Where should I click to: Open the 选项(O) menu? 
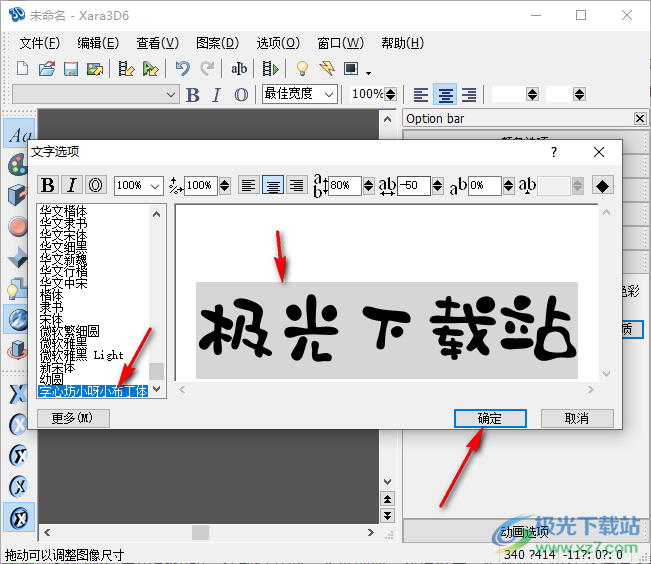click(x=278, y=43)
